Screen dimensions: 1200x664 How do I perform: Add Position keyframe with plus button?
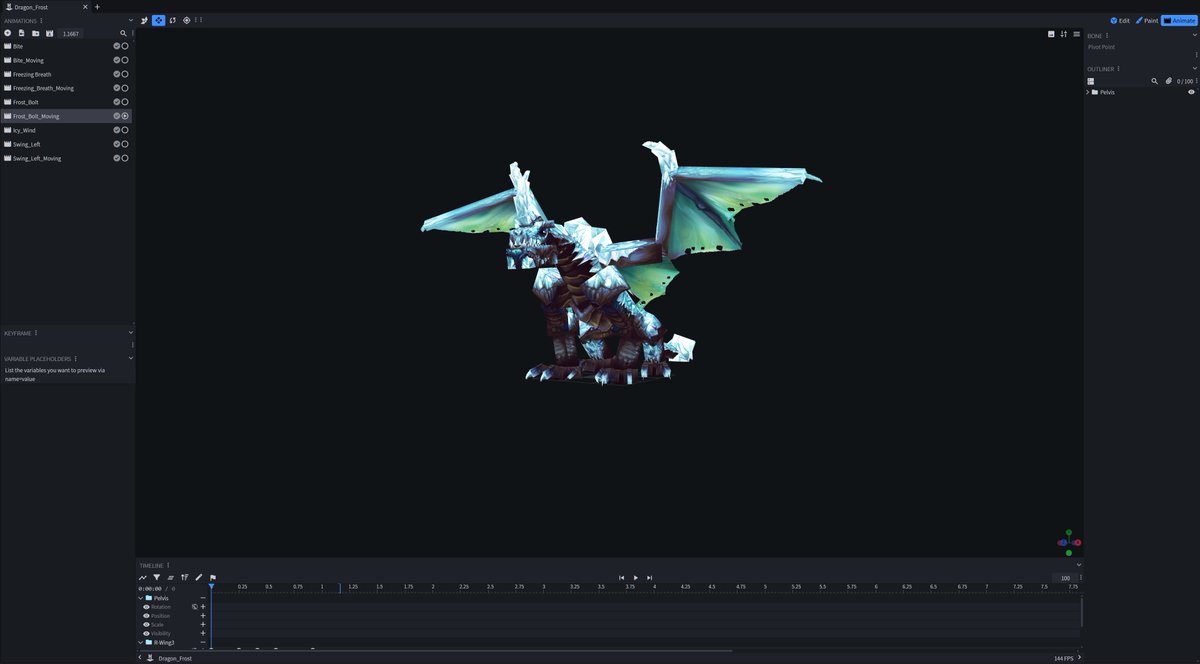(203, 616)
